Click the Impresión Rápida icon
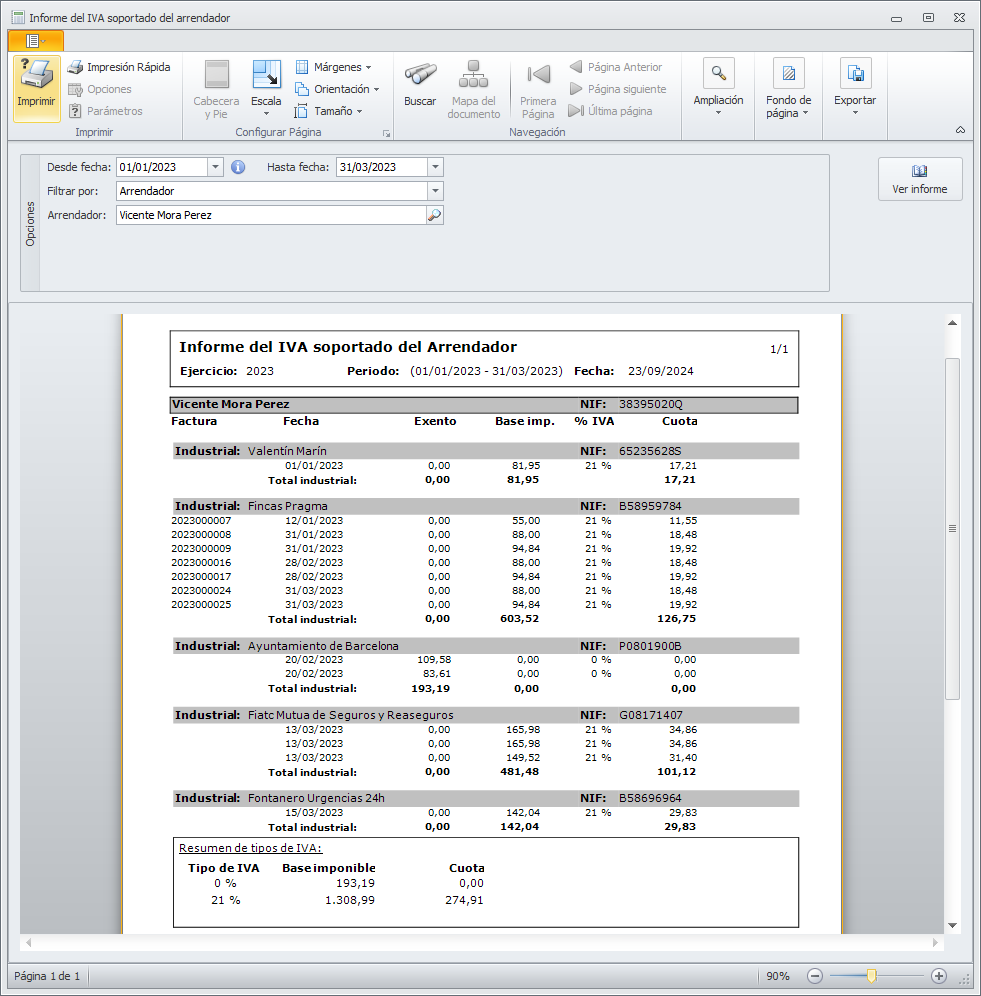The height and width of the screenshot is (996, 981). [x=76, y=67]
